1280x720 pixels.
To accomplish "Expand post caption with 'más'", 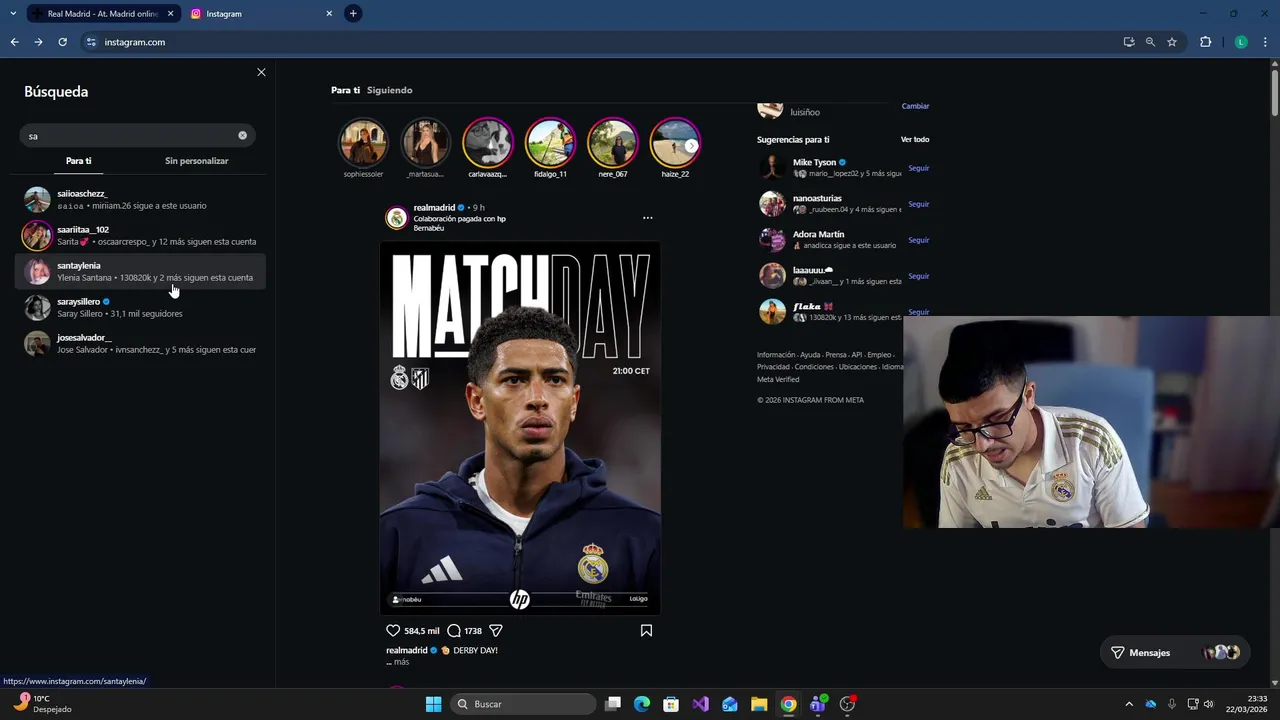I will (401, 662).
